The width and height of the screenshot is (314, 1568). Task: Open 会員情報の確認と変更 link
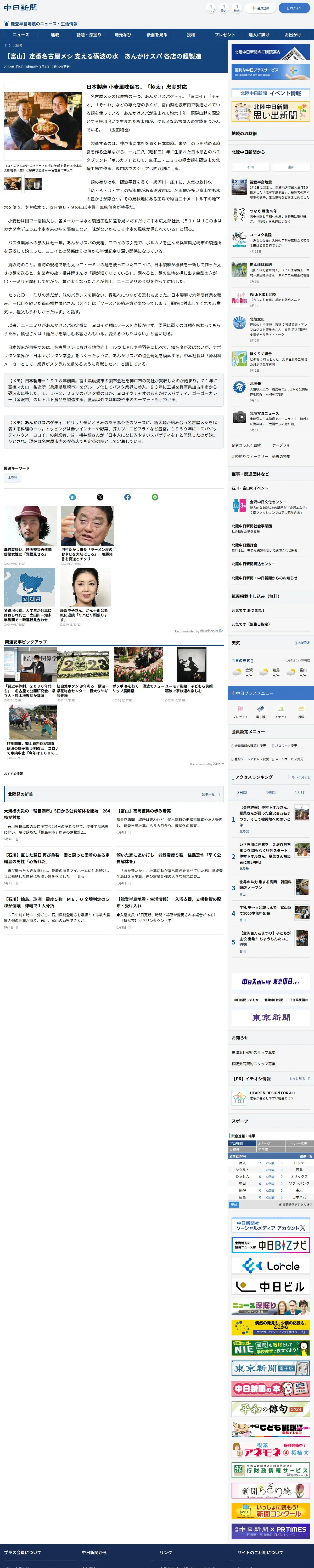(x=249, y=746)
